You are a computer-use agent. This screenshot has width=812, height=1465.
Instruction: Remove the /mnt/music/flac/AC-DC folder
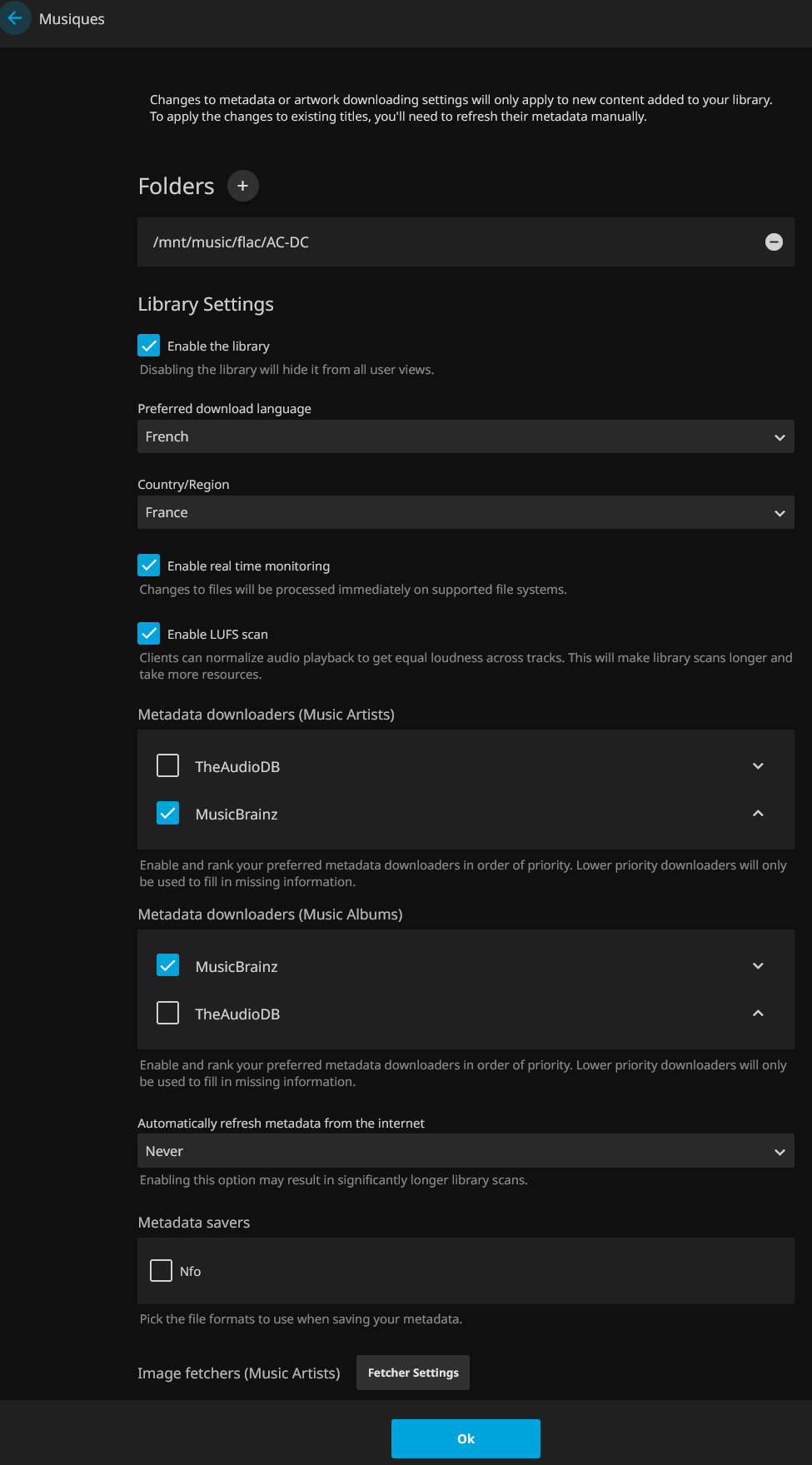click(x=774, y=242)
